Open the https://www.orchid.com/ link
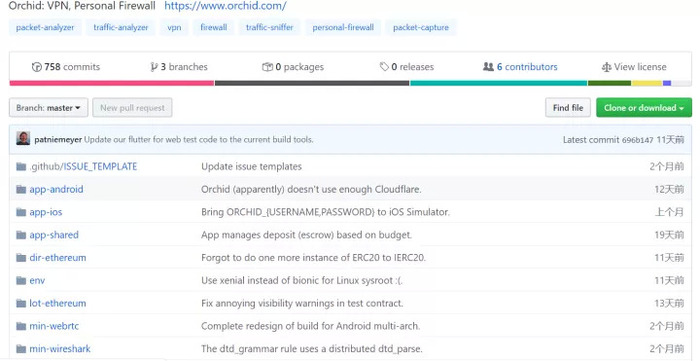Image resolution: width=700 pixels, height=361 pixels. [225, 6]
